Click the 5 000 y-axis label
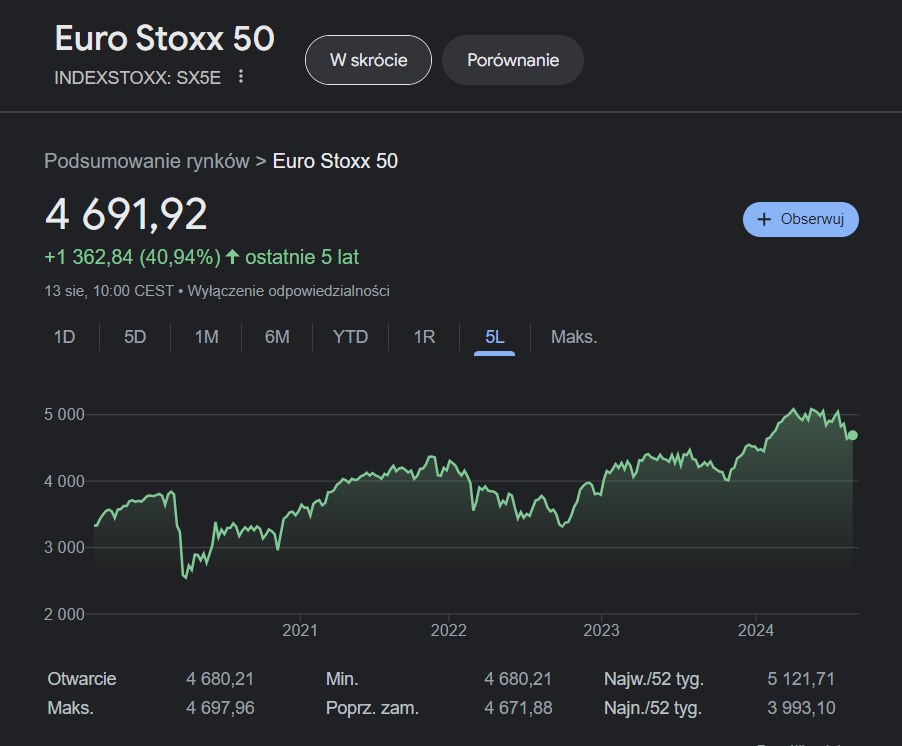This screenshot has height=746, width=902. [64, 415]
